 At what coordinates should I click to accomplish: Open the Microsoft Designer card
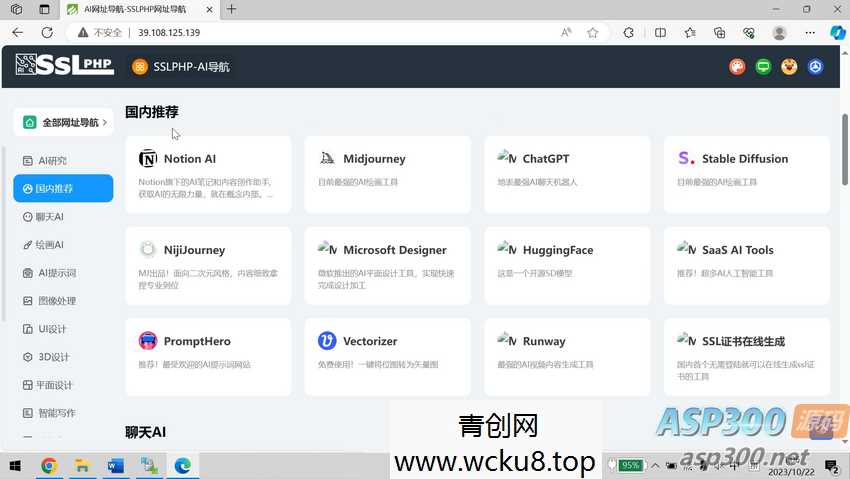tap(388, 266)
